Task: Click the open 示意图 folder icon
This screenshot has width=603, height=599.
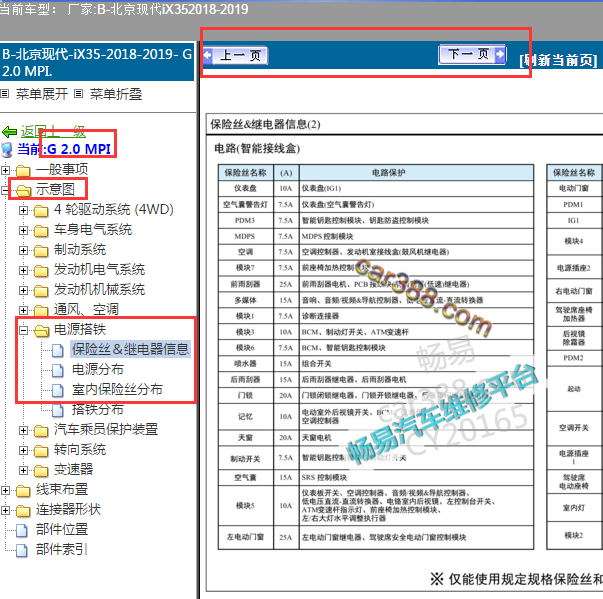Action: (23, 190)
